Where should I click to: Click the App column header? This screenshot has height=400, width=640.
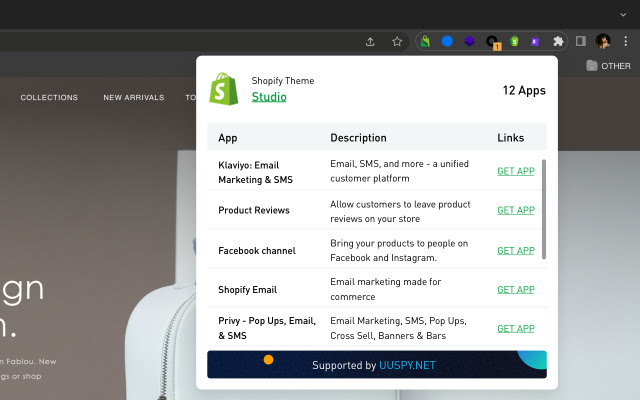coord(227,138)
